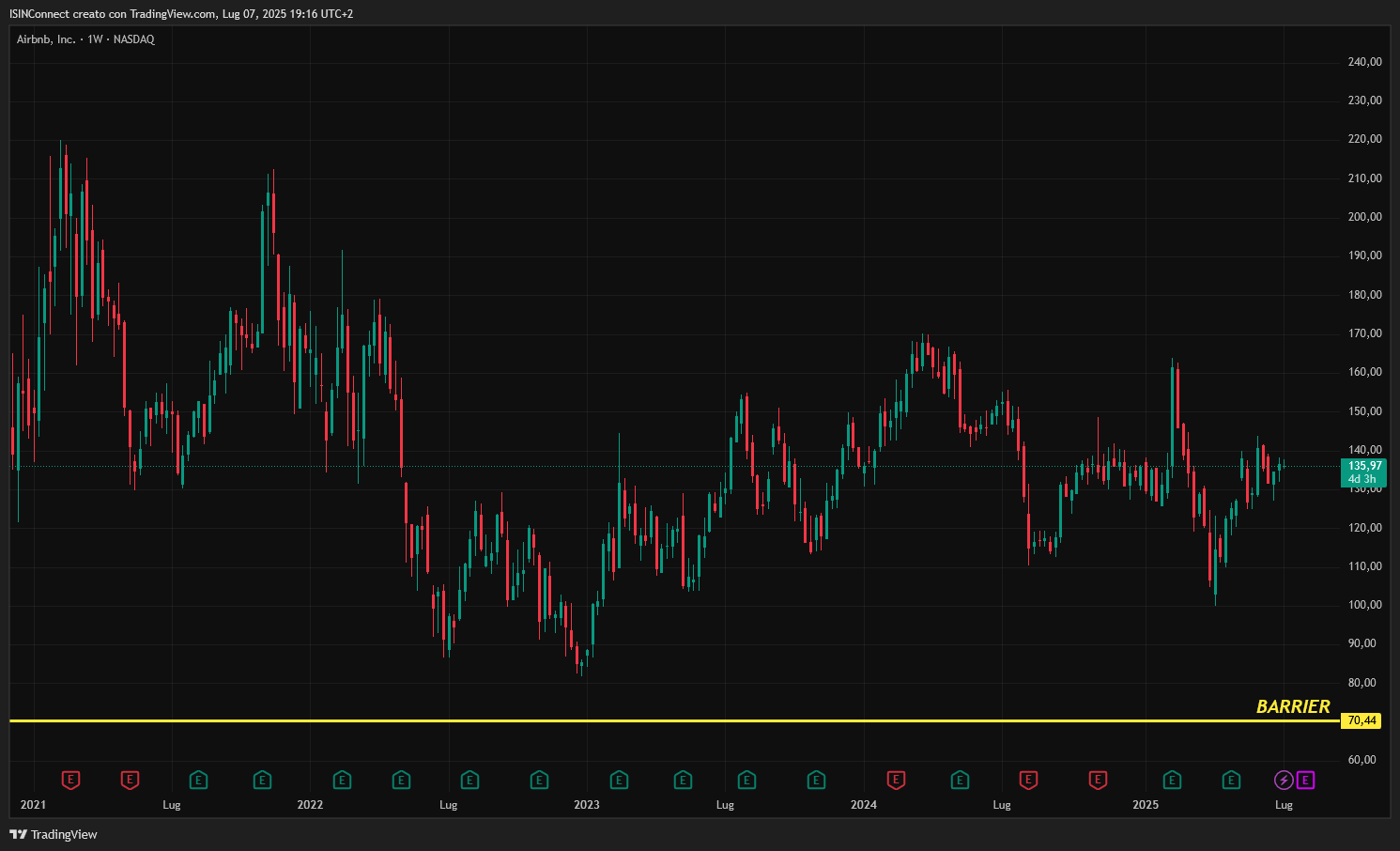Click the purple upcoming earnings E marker
The image size is (1400, 851).
(1306, 780)
